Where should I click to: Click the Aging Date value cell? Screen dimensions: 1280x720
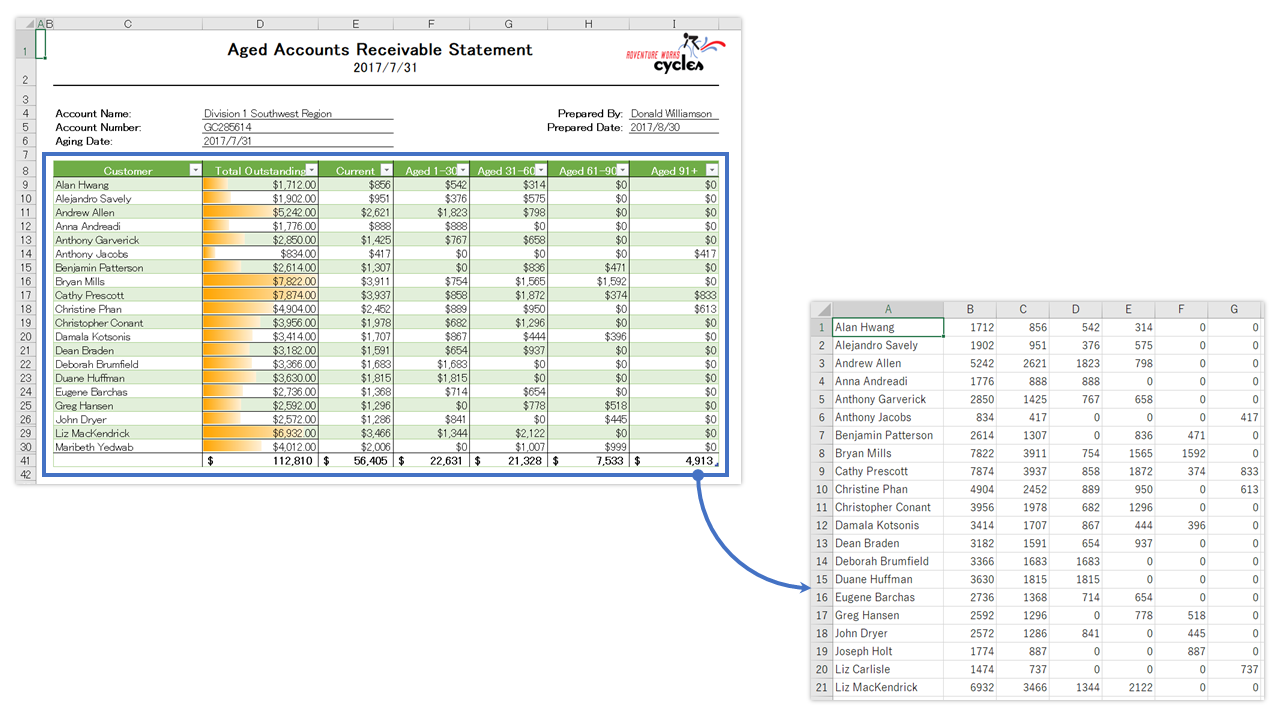[298, 142]
